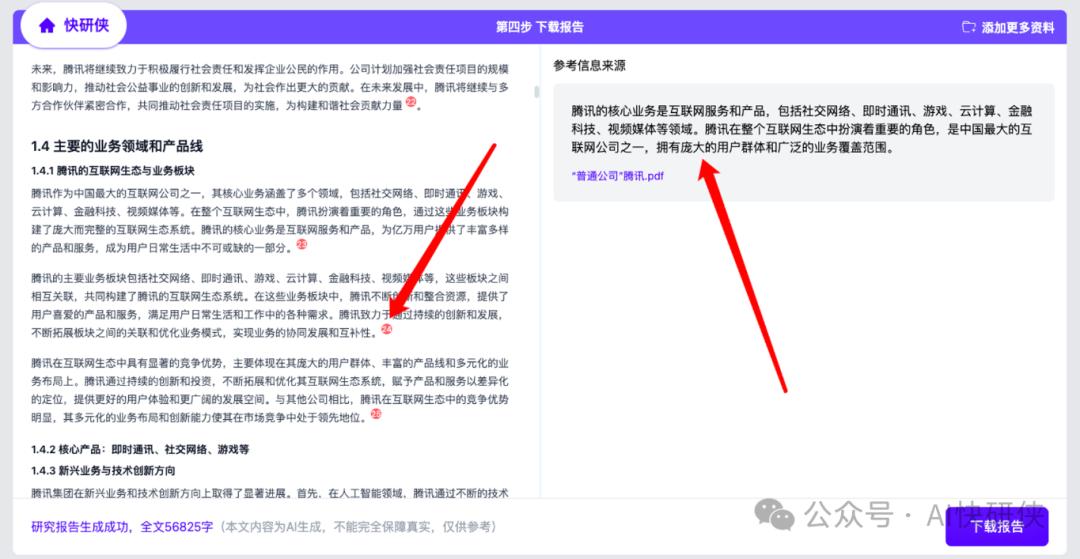Viewport: 1080px width, 559px height.
Task: Click paragraph starting 腾讯的主要业务板块包括社交网络
Action: (x=270, y=306)
